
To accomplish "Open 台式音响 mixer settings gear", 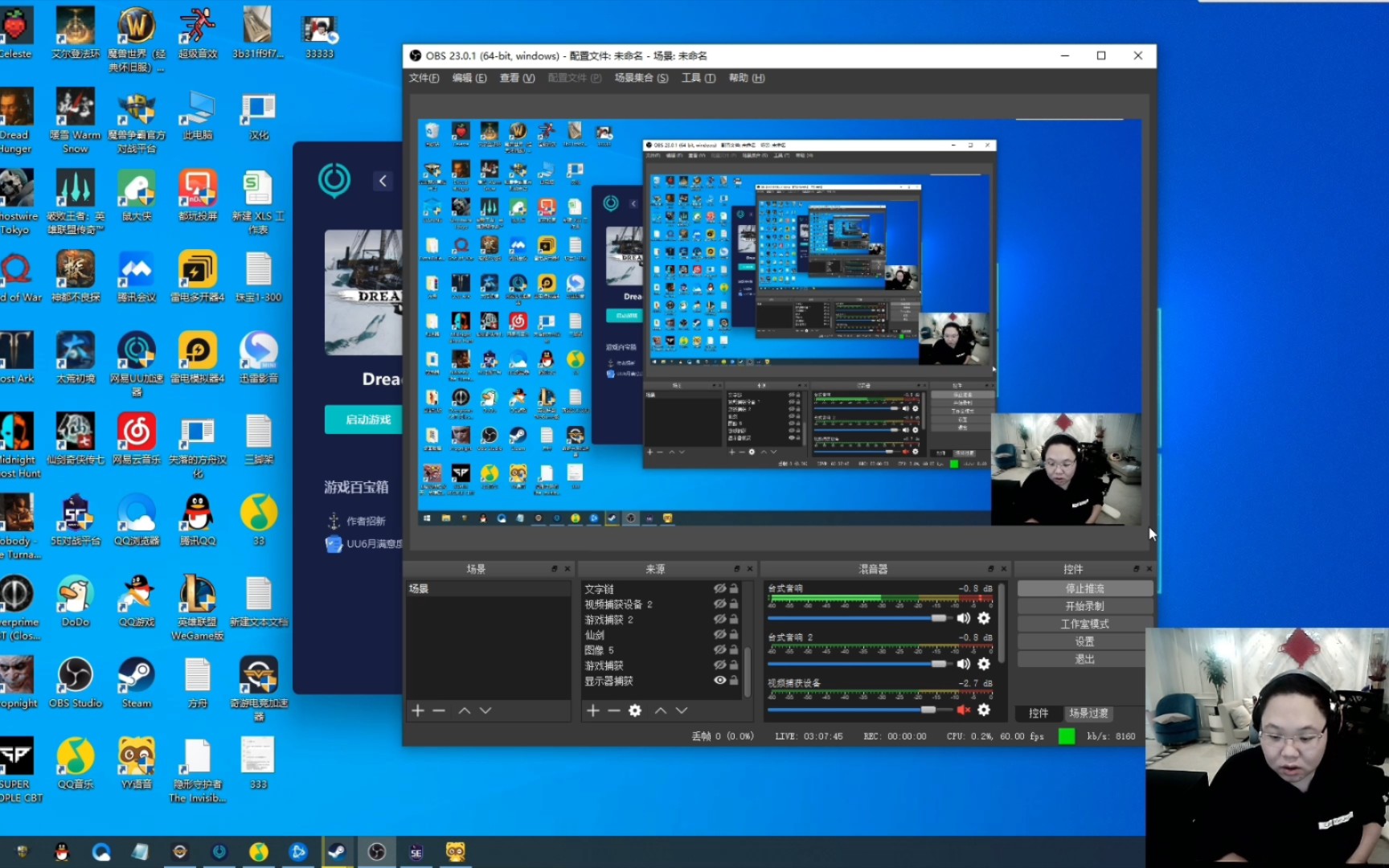I will click(x=984, y=618).
